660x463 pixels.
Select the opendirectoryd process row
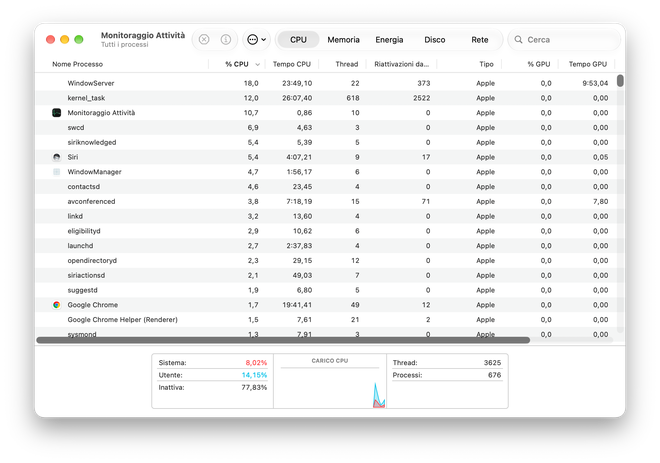326,261
